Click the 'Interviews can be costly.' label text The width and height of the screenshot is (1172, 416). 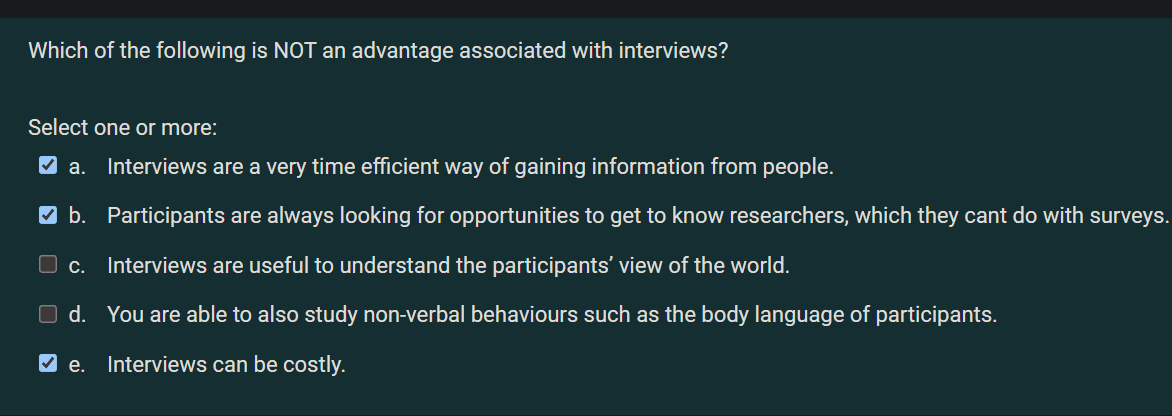tap(226, 365)
